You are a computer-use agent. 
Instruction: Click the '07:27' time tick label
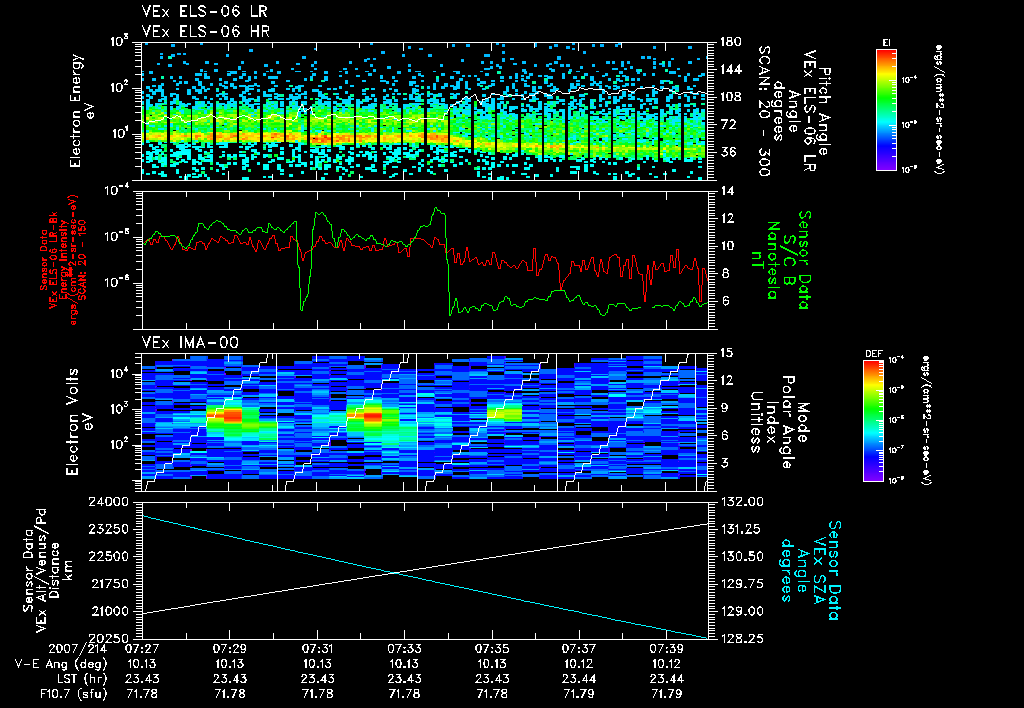click(142, 650)
